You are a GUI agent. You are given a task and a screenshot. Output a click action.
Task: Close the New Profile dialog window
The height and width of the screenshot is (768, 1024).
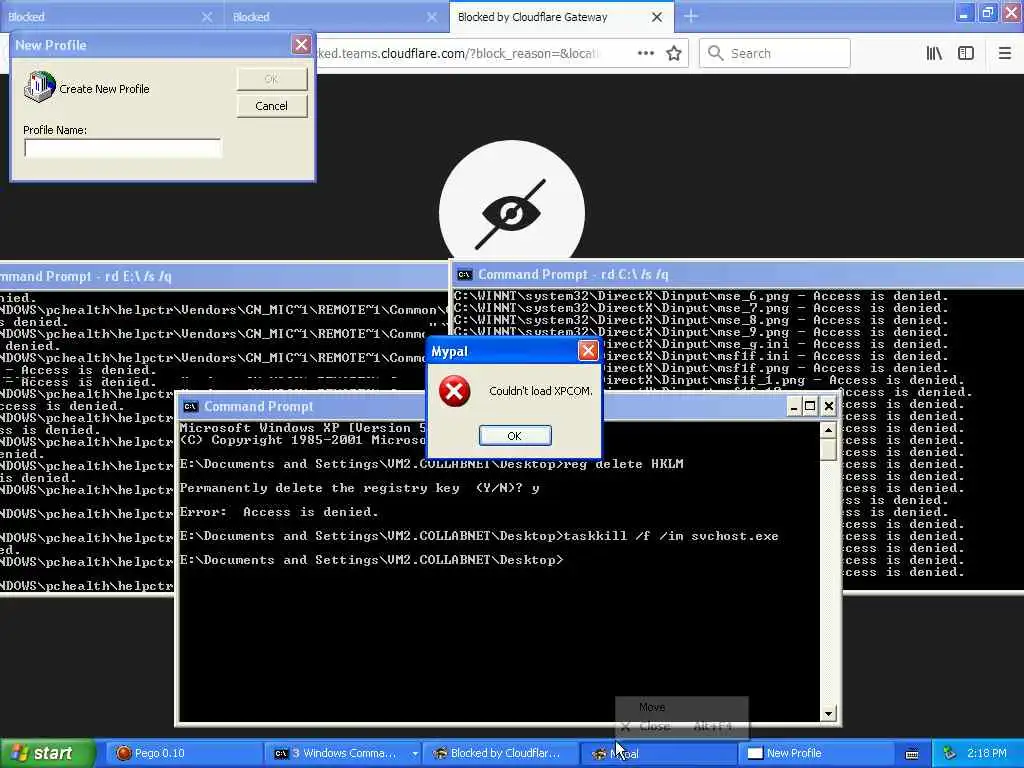pos(301,44)
